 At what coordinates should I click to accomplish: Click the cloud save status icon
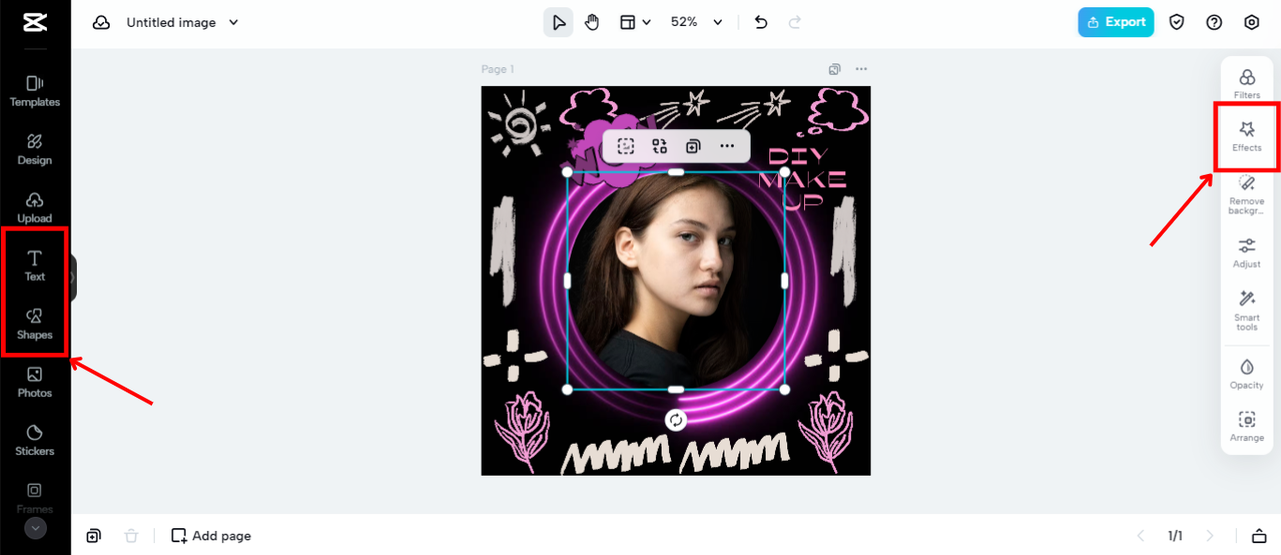click(x=101, y=22)
